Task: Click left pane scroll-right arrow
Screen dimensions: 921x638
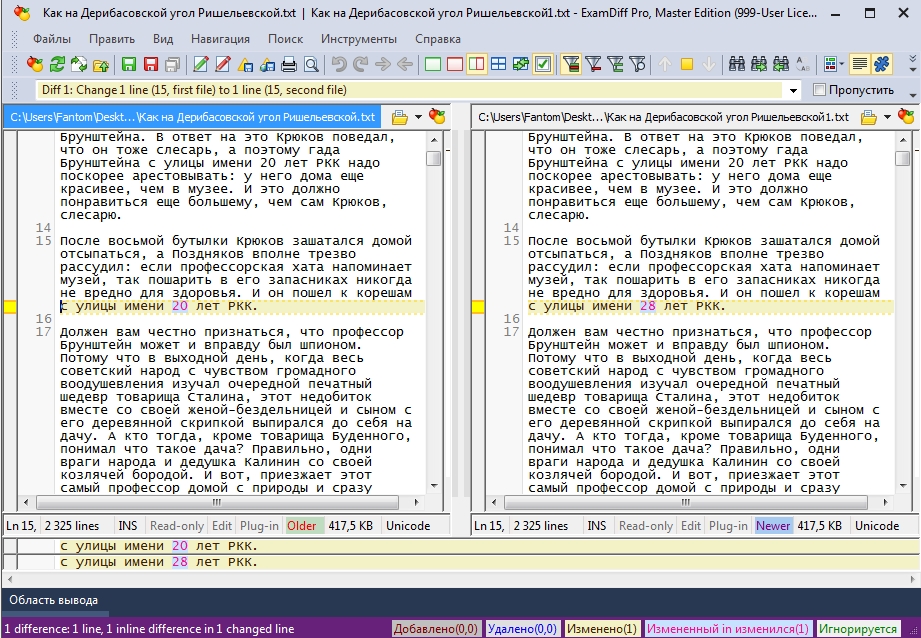Action: [x=416, y=502]
